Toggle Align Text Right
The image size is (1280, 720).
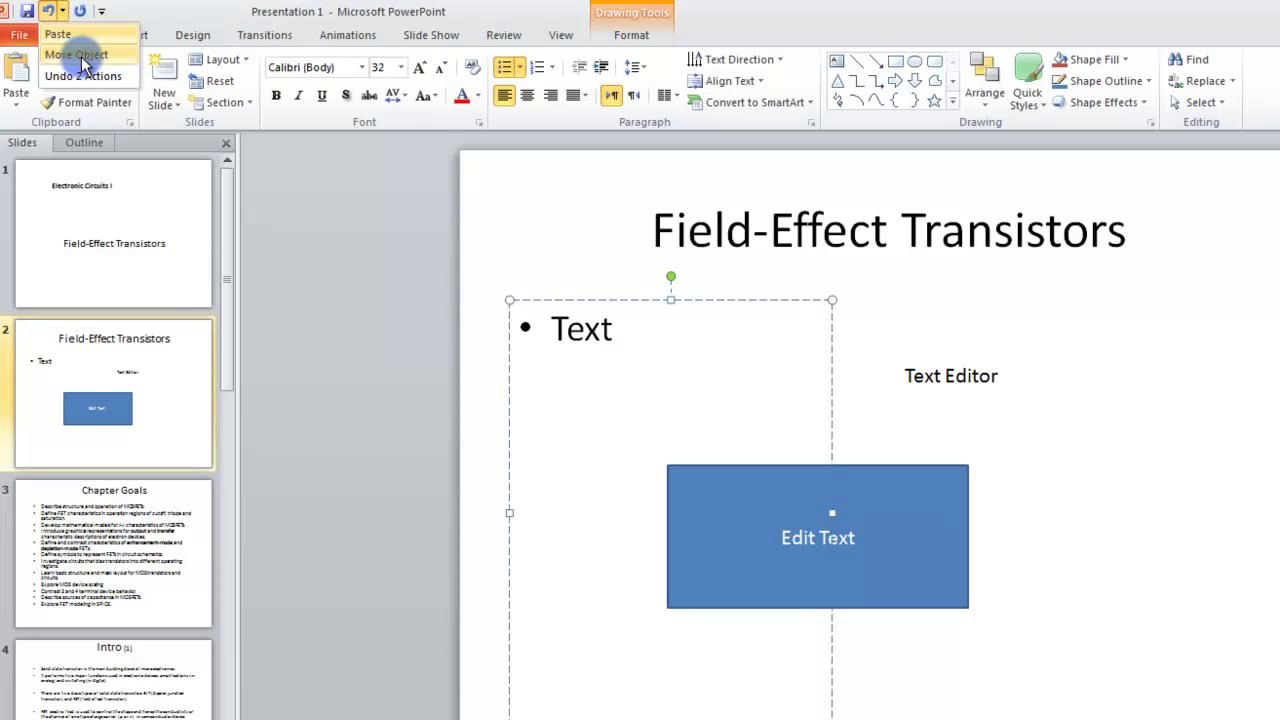click(x=550, y=96)
